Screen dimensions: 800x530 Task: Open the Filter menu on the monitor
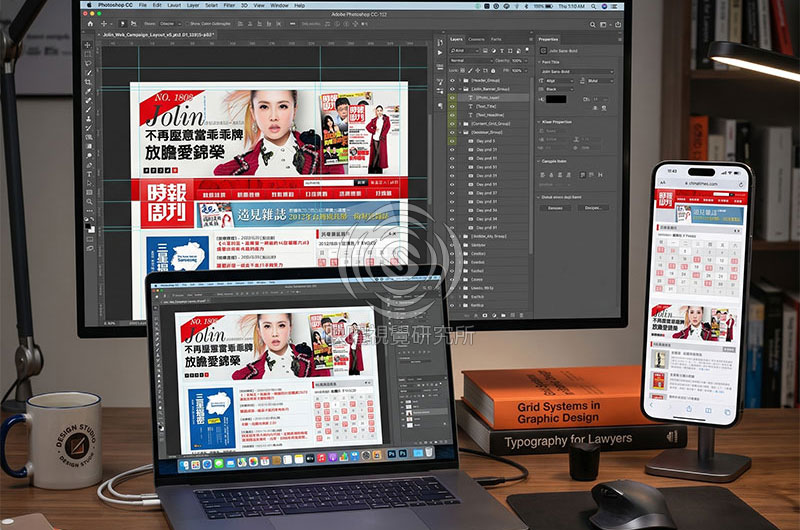(x=230, y=5)
